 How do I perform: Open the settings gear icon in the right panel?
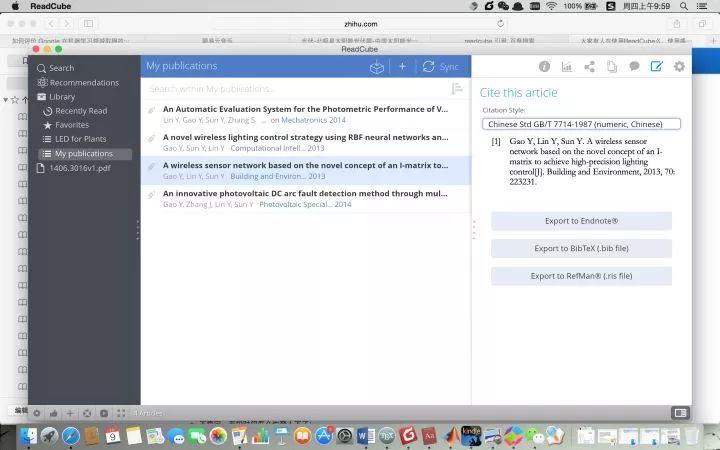679,67
